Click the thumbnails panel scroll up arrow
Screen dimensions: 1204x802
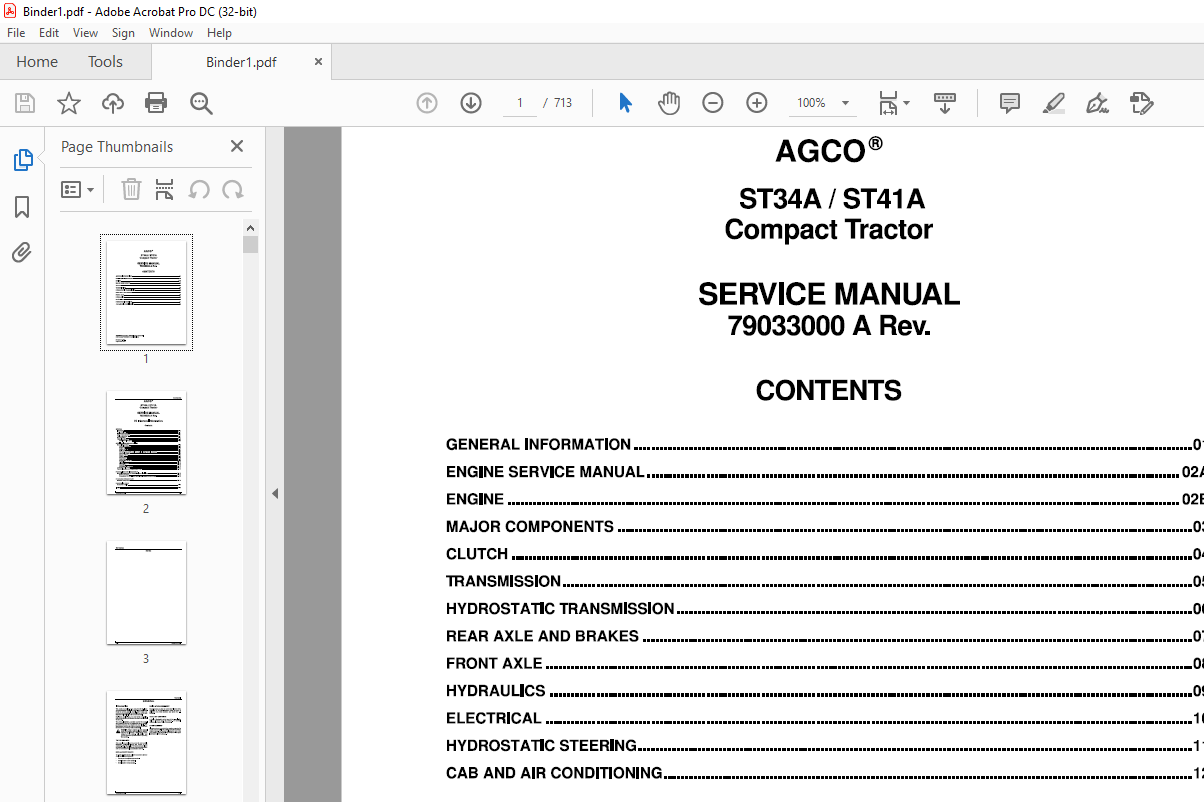click(250, 227)
